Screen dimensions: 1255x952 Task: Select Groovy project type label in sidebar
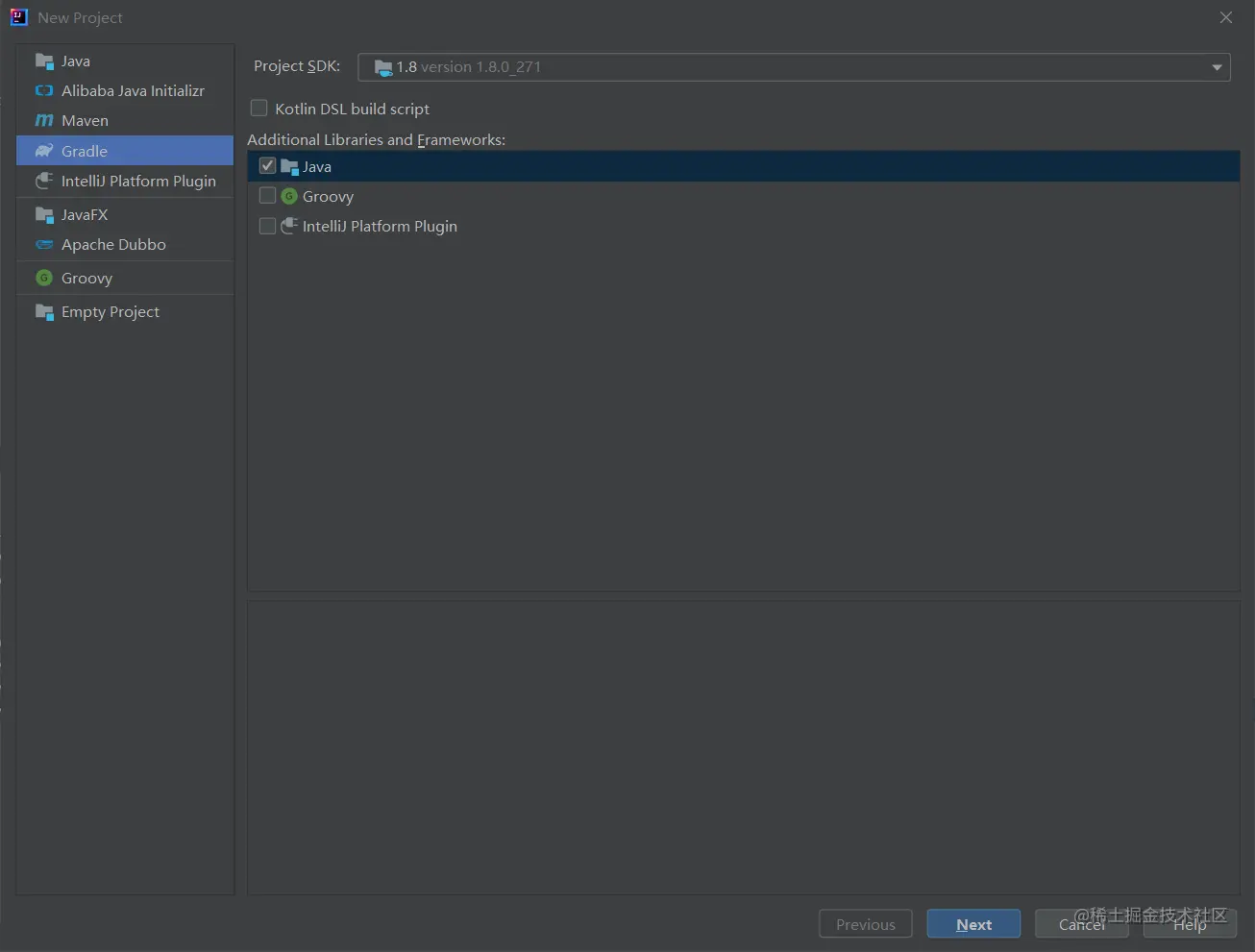pos(87,279)
